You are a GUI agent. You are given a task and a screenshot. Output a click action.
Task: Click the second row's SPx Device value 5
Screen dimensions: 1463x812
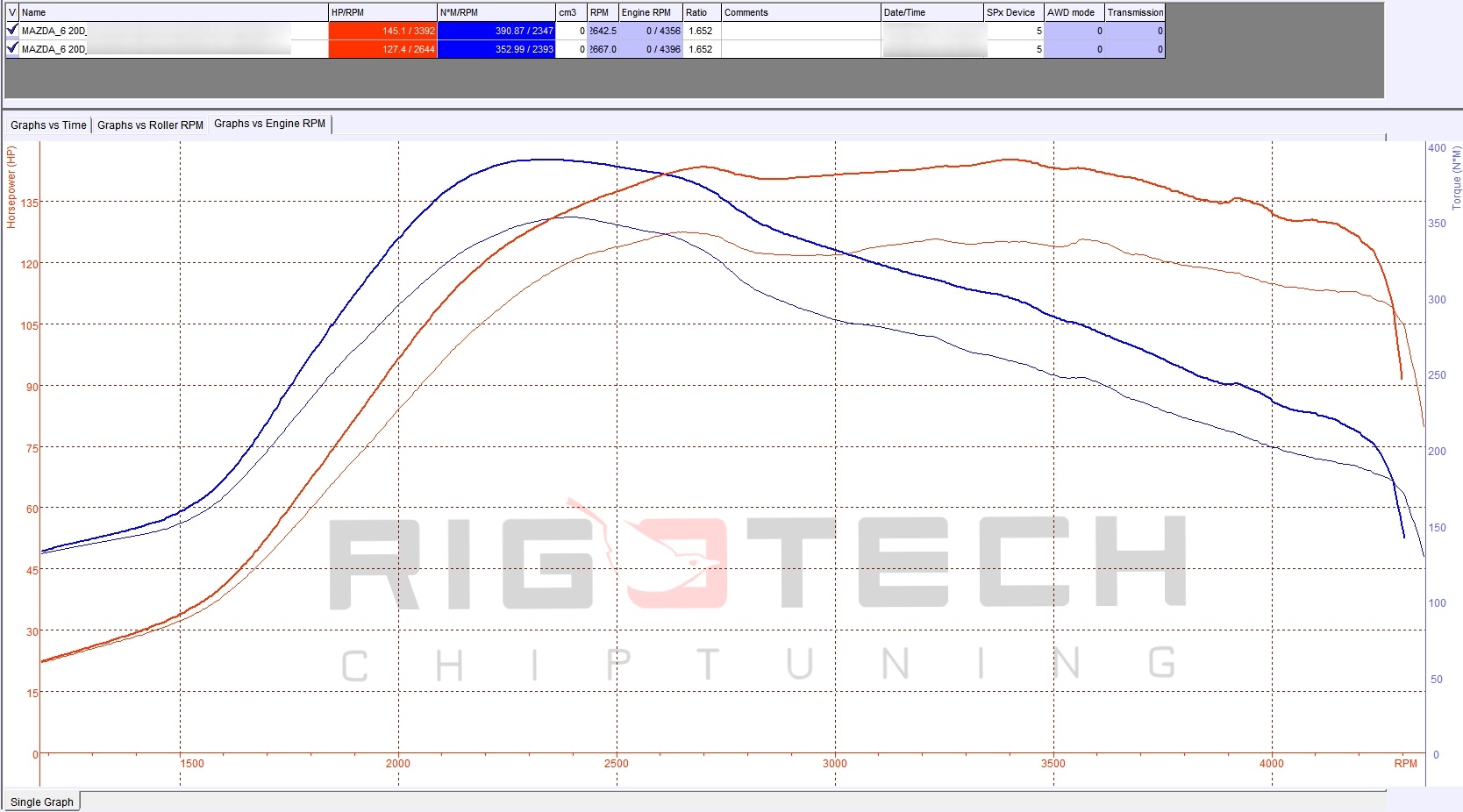(1014, 49)
